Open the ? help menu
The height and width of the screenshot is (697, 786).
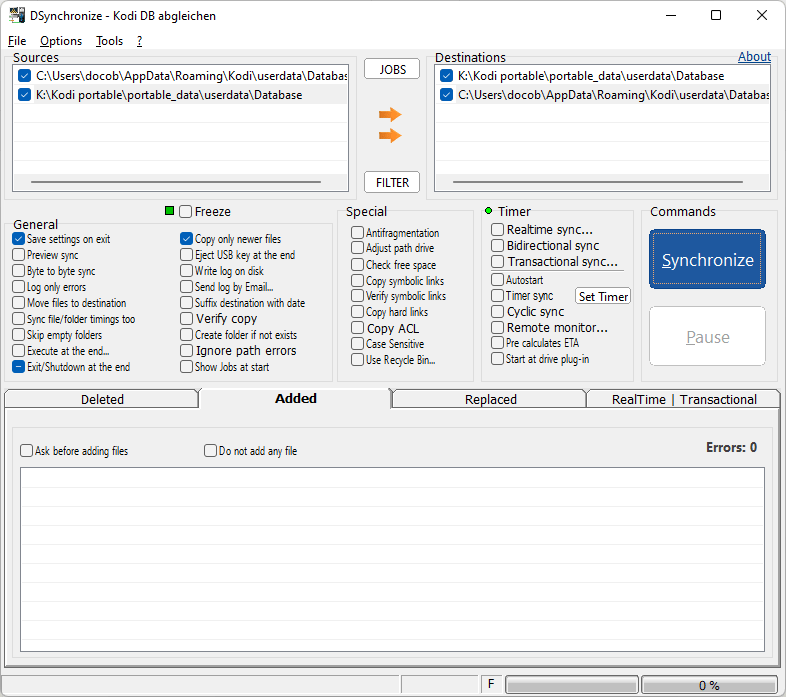139,41
